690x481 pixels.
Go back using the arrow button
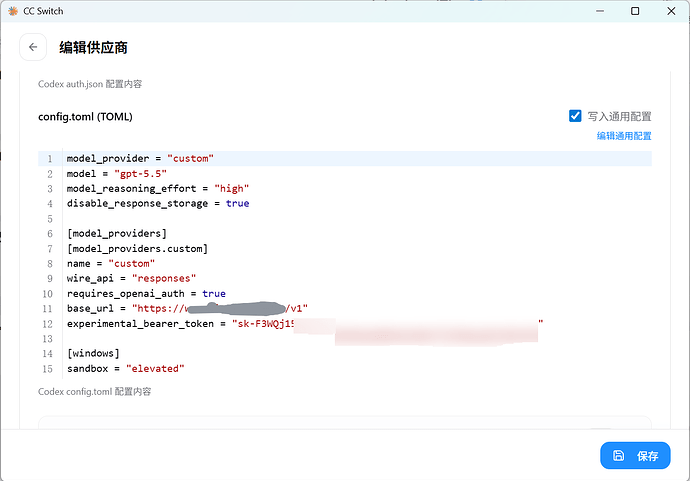click(x=33, y=47)
